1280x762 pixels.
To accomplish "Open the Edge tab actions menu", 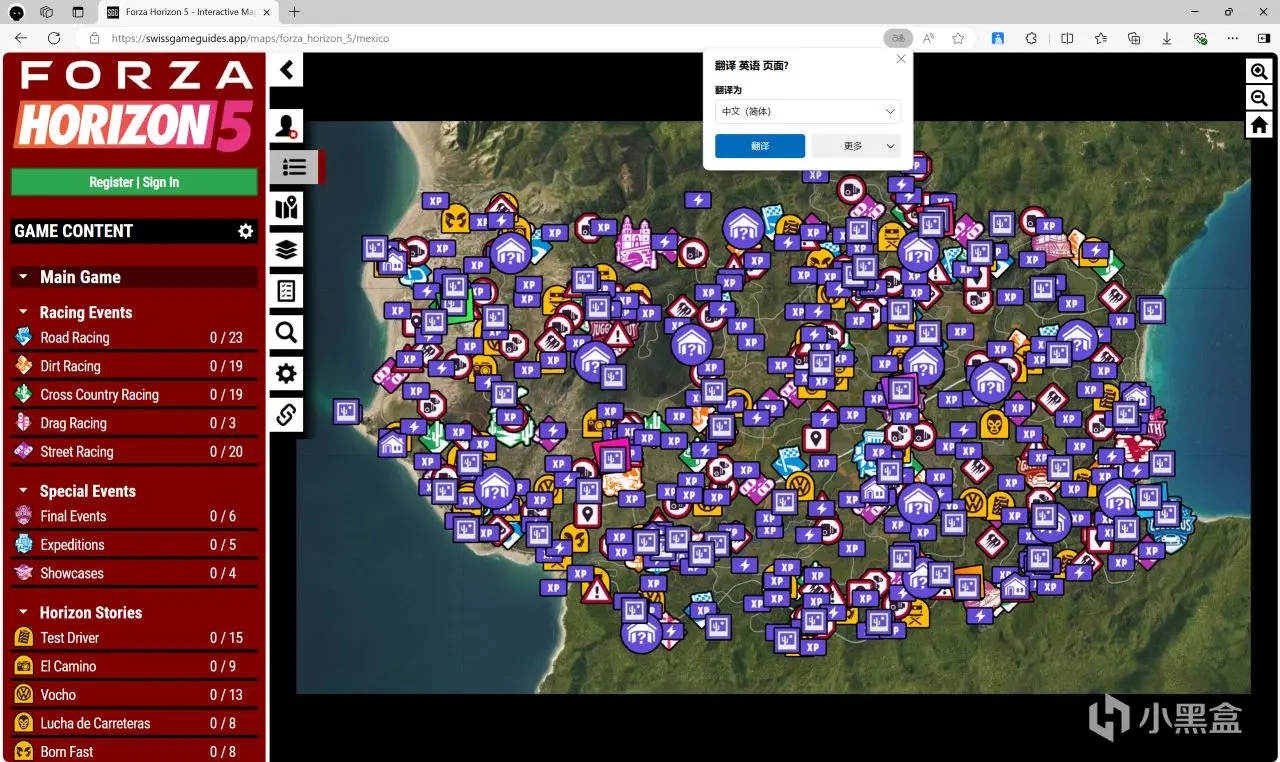I will tap(78, 12).
